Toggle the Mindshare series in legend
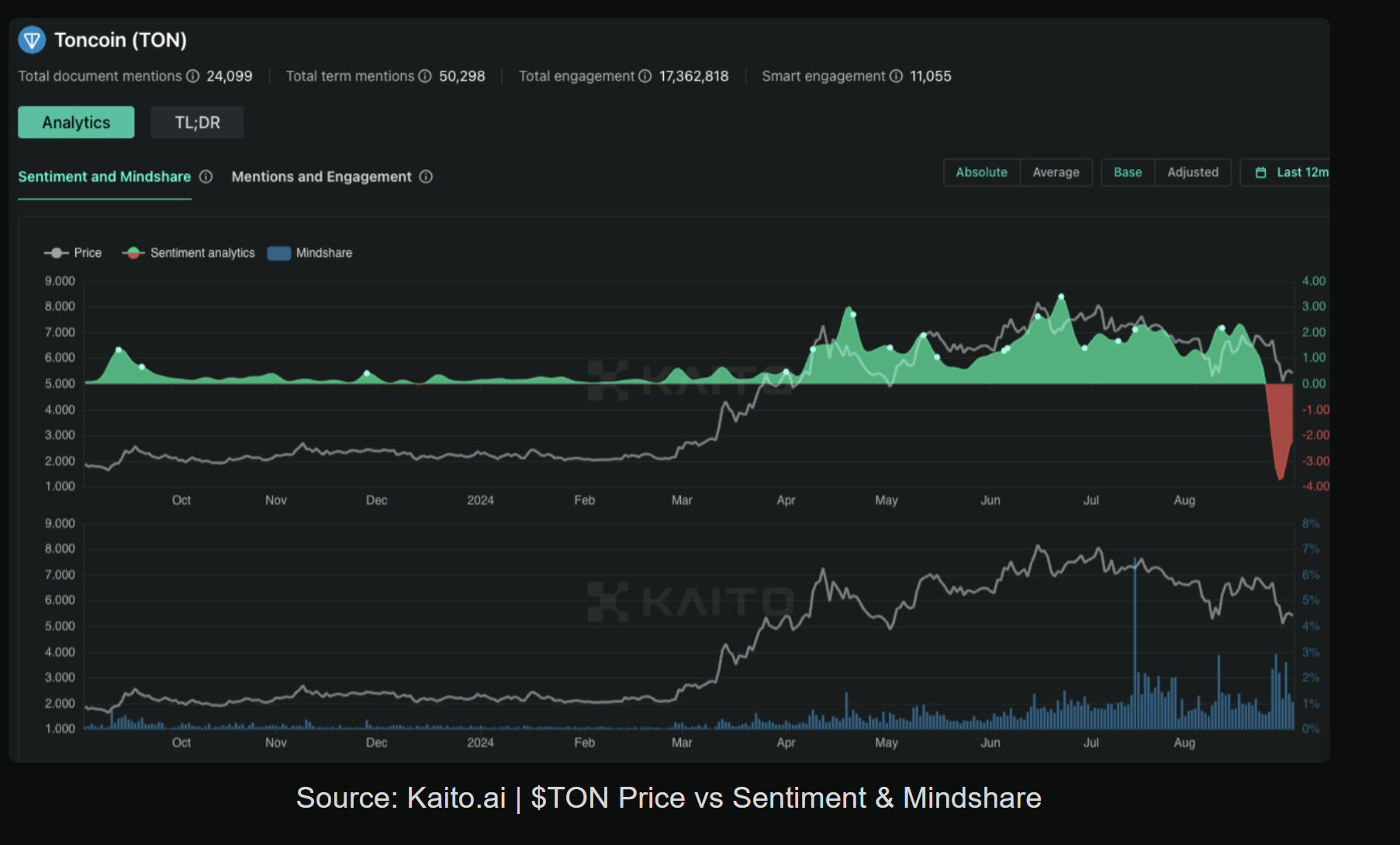This screenshot has height=845, width=1400. pos(309,253)
